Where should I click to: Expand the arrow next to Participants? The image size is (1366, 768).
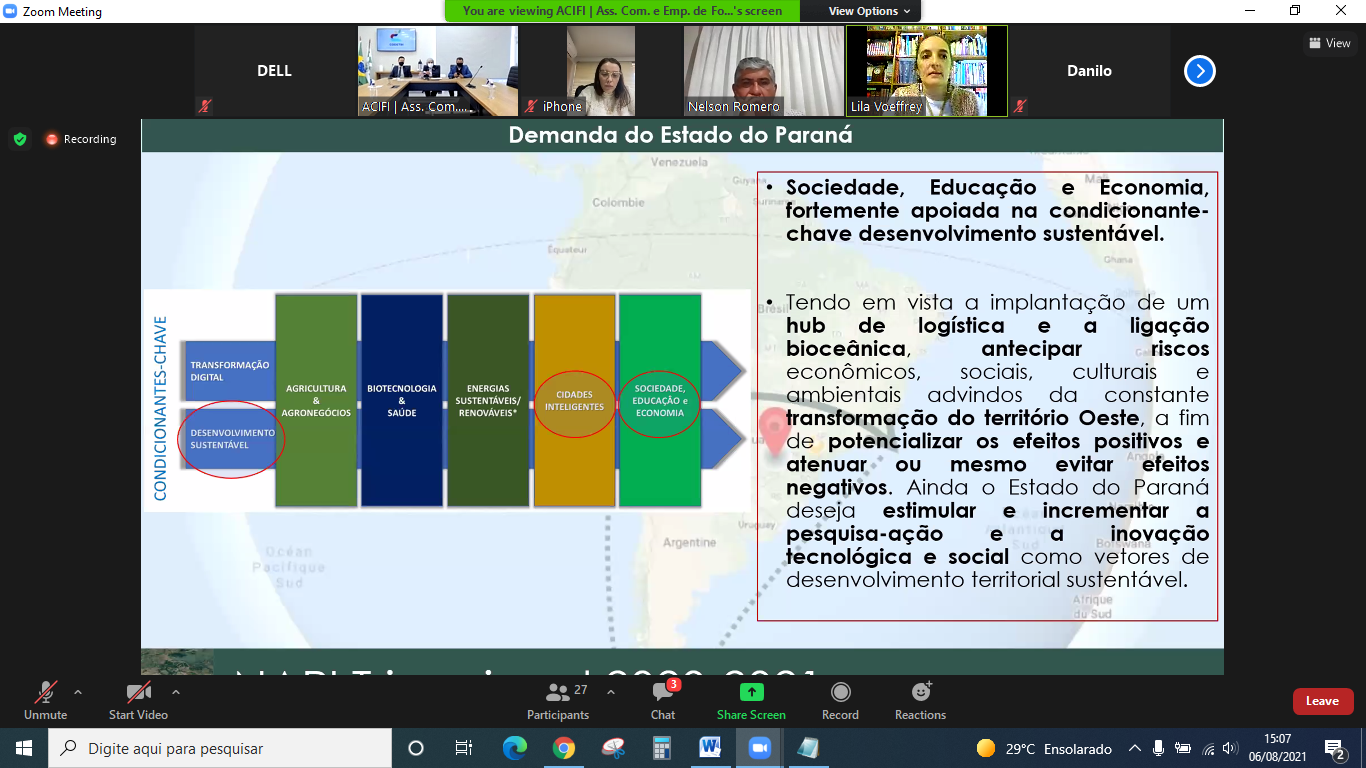click(611, 692)
